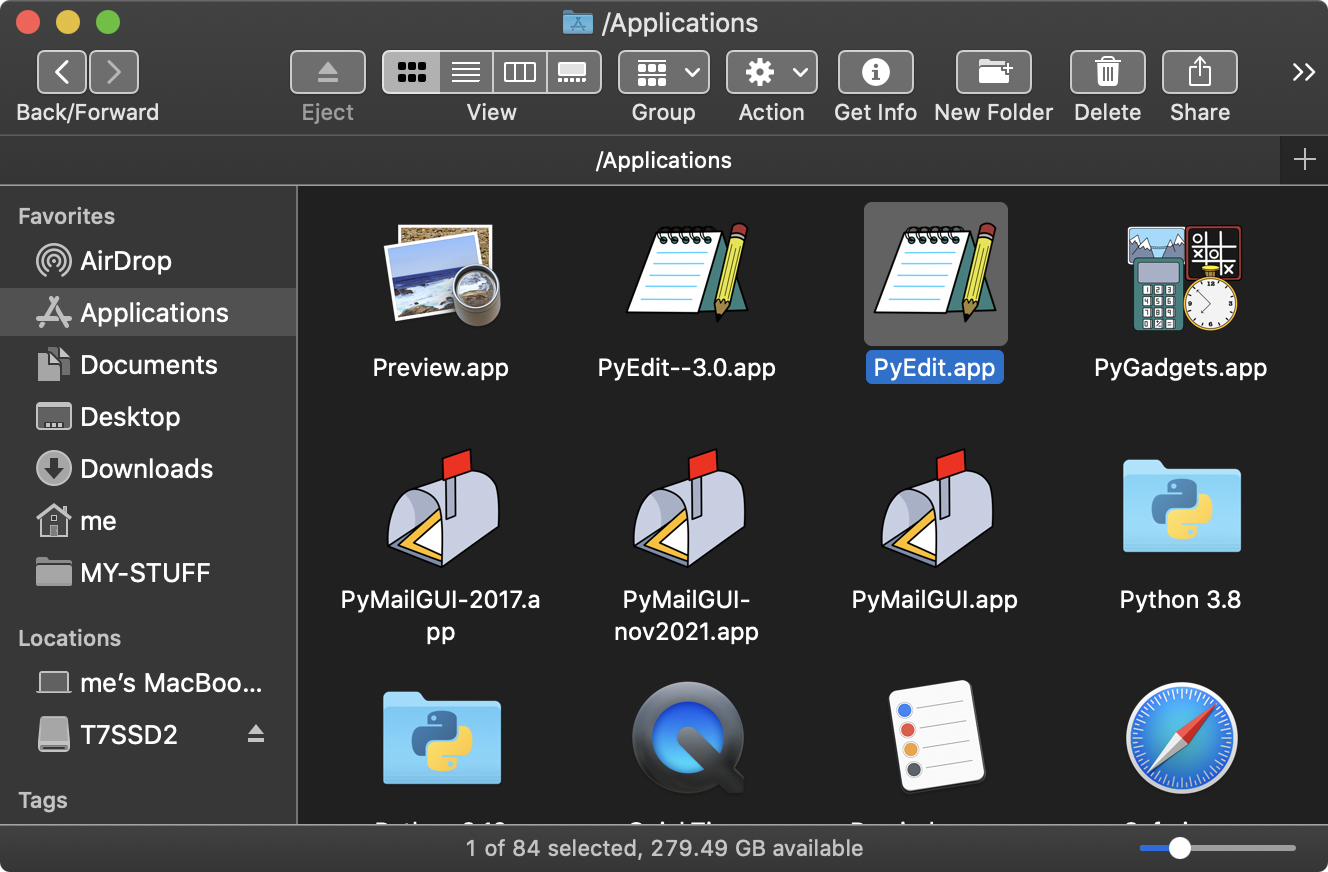
Task: Click the PyEdit--3.0.app name label
Action: tap(687, 367)
